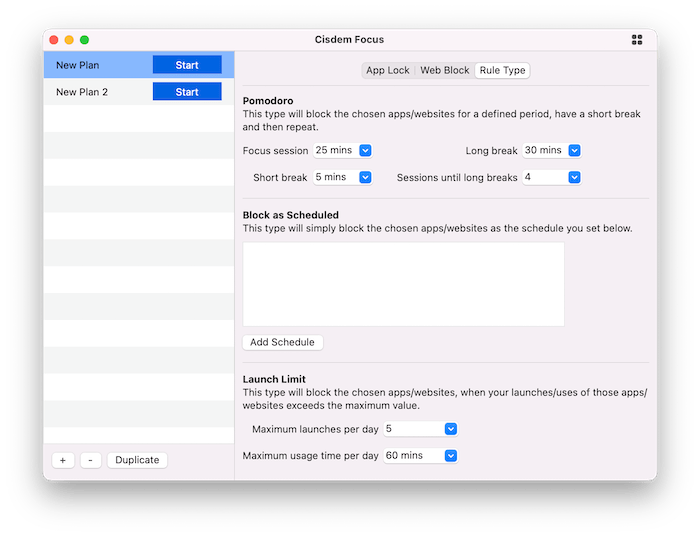Switch to the App Lock tab
This screenshot has width=700, height=537.
point(388,71)
